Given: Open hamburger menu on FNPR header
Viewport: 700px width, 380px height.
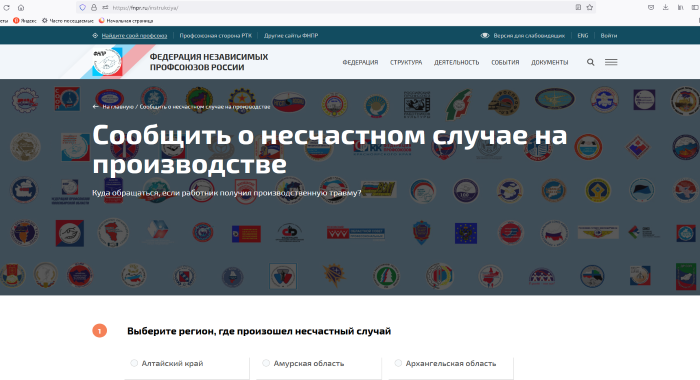Looking at the screenshot, I should pyautogui.click(x=611, y=62).
